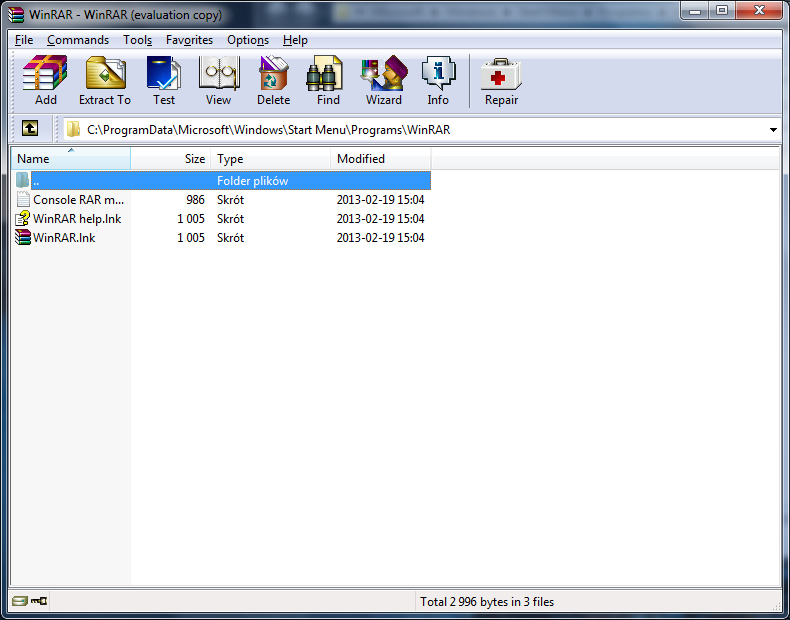Screen dimensions: 790x620
Task: Select the 'WinRAR.lnk' file name
Action: (64, 238)
